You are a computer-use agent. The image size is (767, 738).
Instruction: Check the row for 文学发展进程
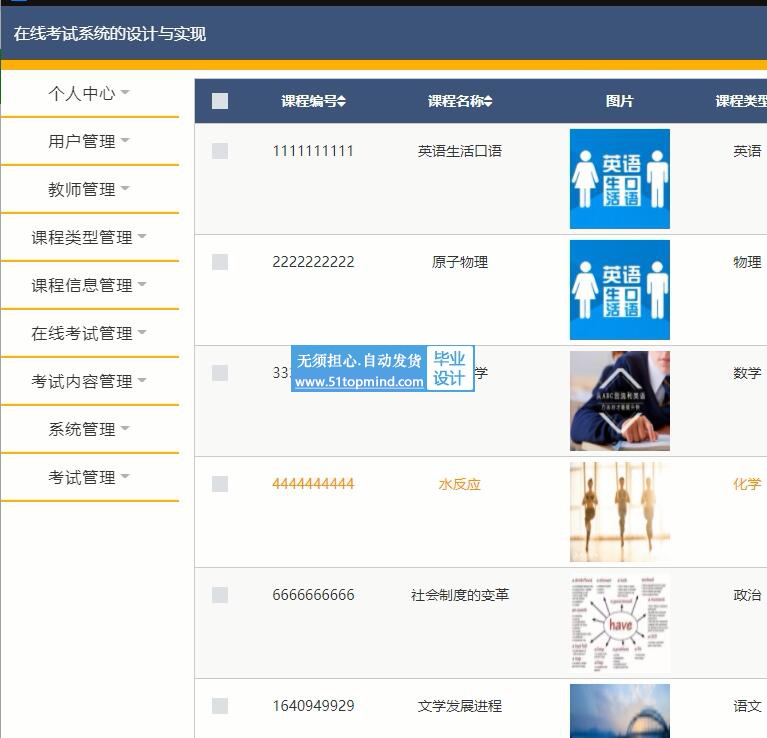click(x=220, y=706)
